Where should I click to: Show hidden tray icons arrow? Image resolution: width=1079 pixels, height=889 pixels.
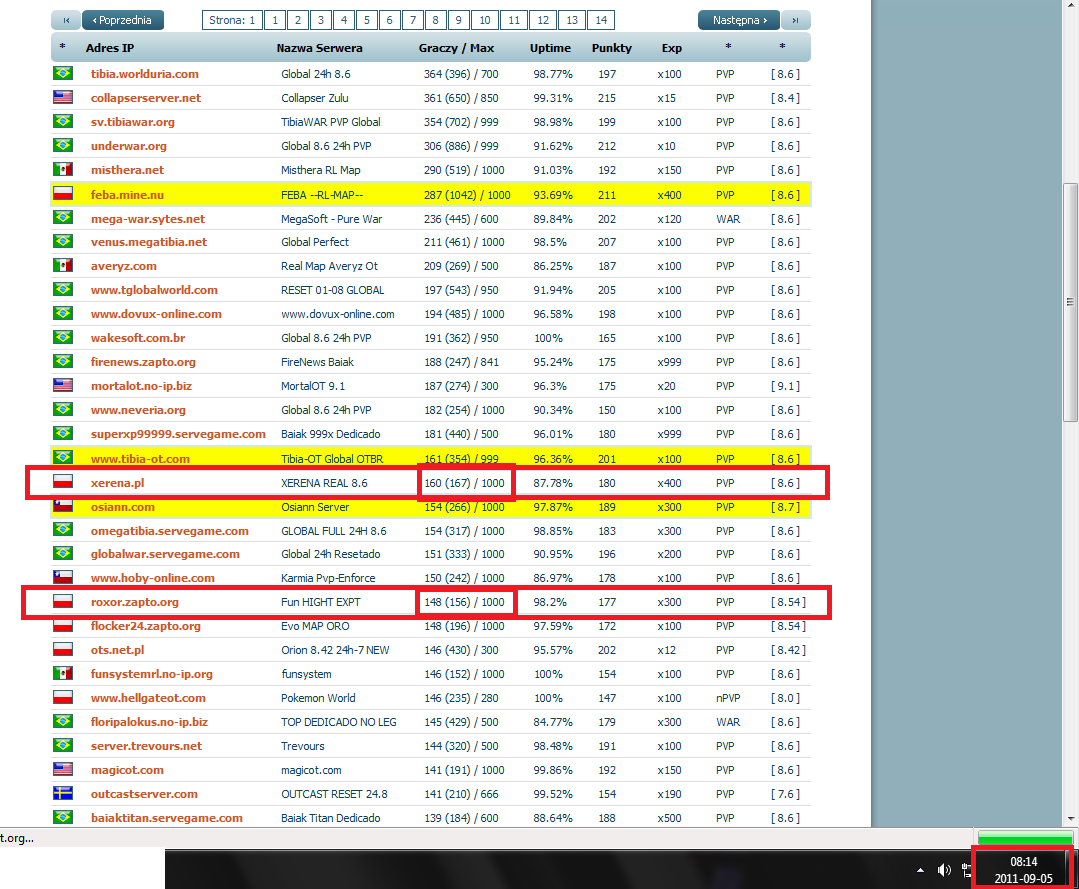pos(920,870)
